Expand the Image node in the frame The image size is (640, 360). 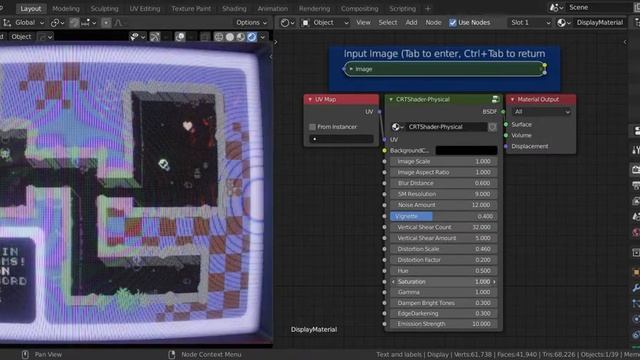click(351, 69)
